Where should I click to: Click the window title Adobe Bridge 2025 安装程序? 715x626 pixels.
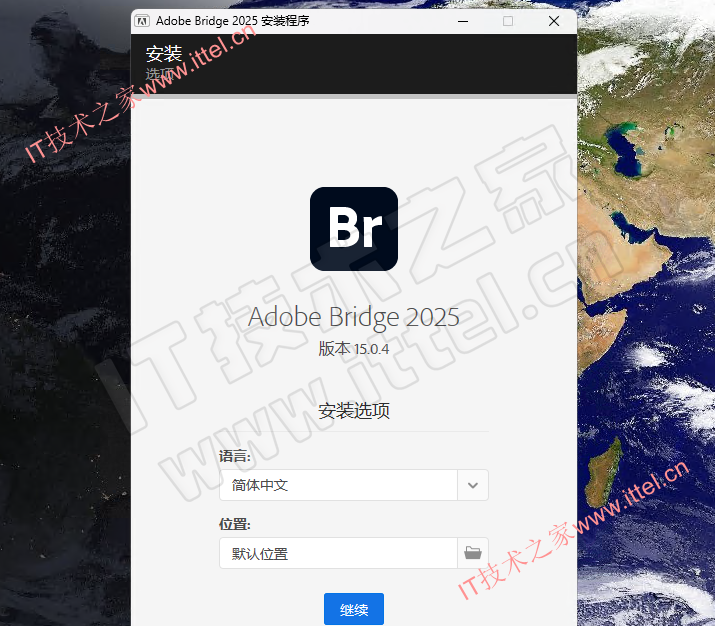click(x=233, y=21)
